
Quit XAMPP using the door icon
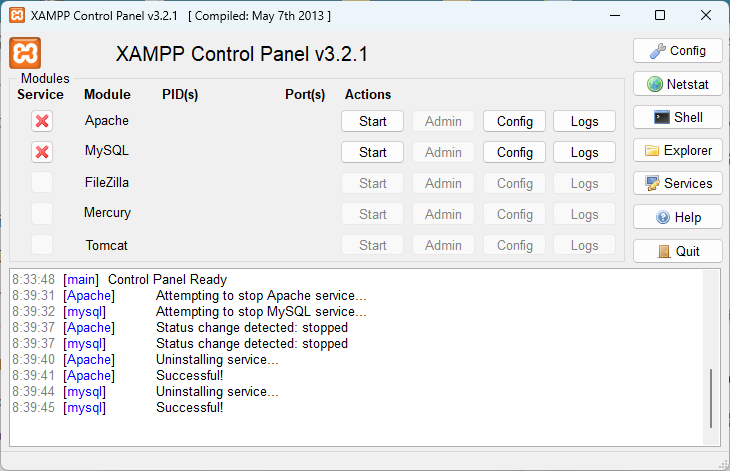[677, 251]
